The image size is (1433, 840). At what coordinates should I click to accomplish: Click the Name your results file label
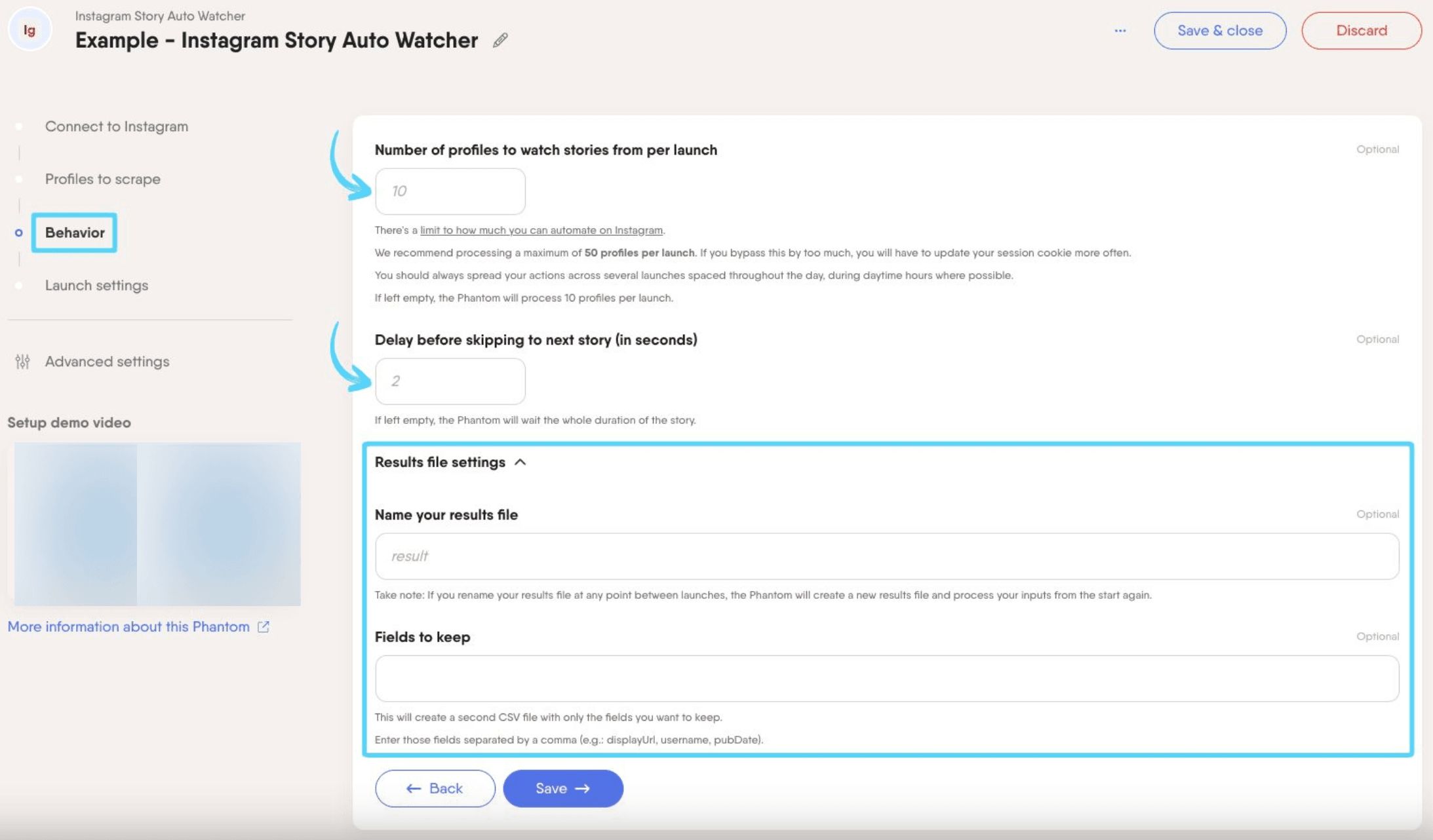point(446,514)
